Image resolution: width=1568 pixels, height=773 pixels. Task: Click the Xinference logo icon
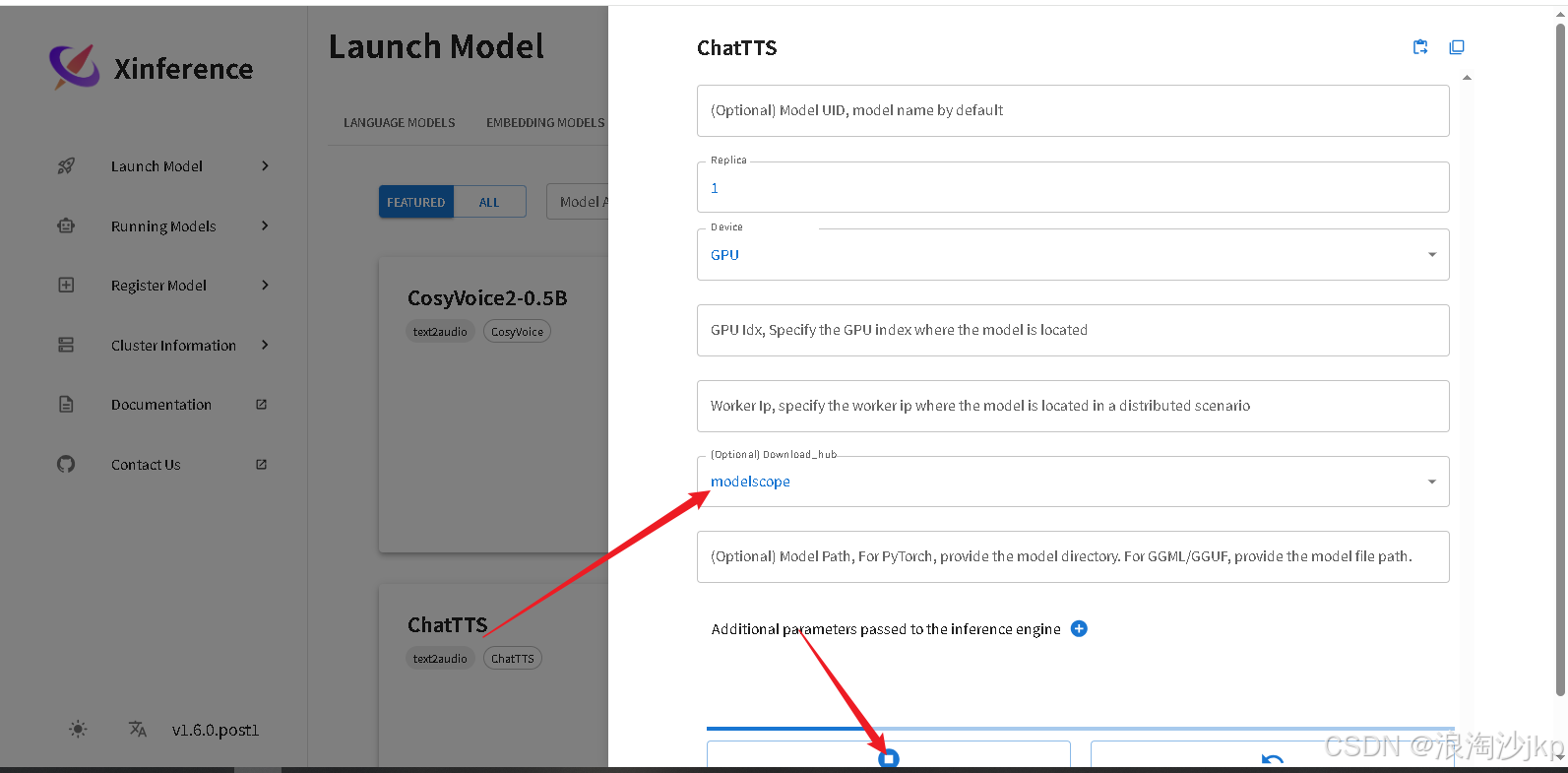[75, 67]
